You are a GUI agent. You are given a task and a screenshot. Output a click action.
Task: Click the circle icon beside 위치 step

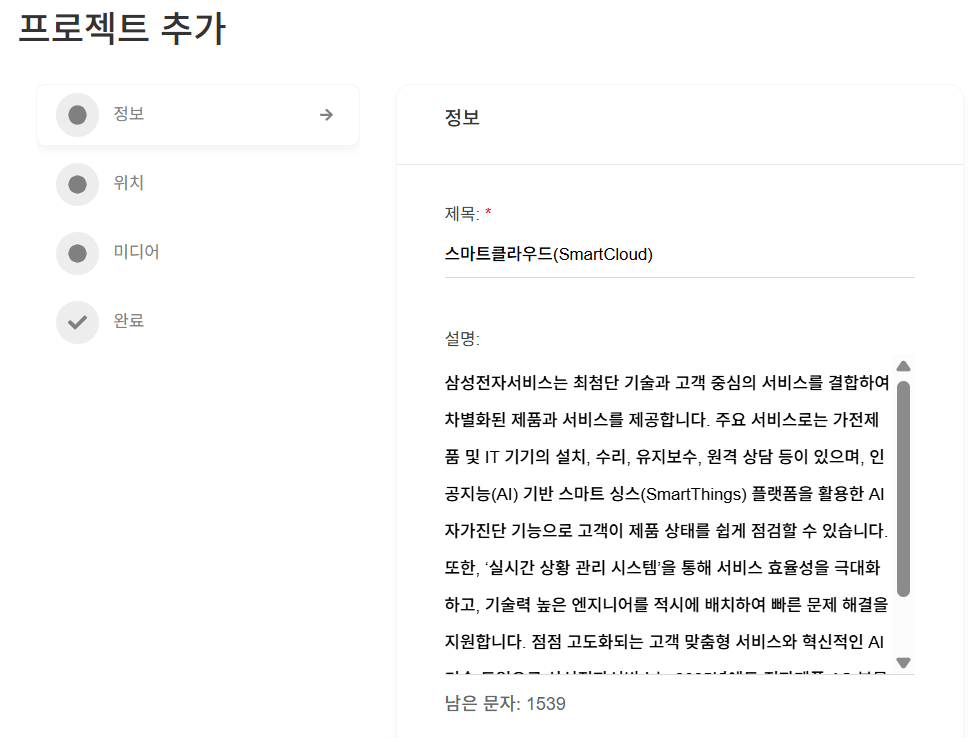[77, 184]
